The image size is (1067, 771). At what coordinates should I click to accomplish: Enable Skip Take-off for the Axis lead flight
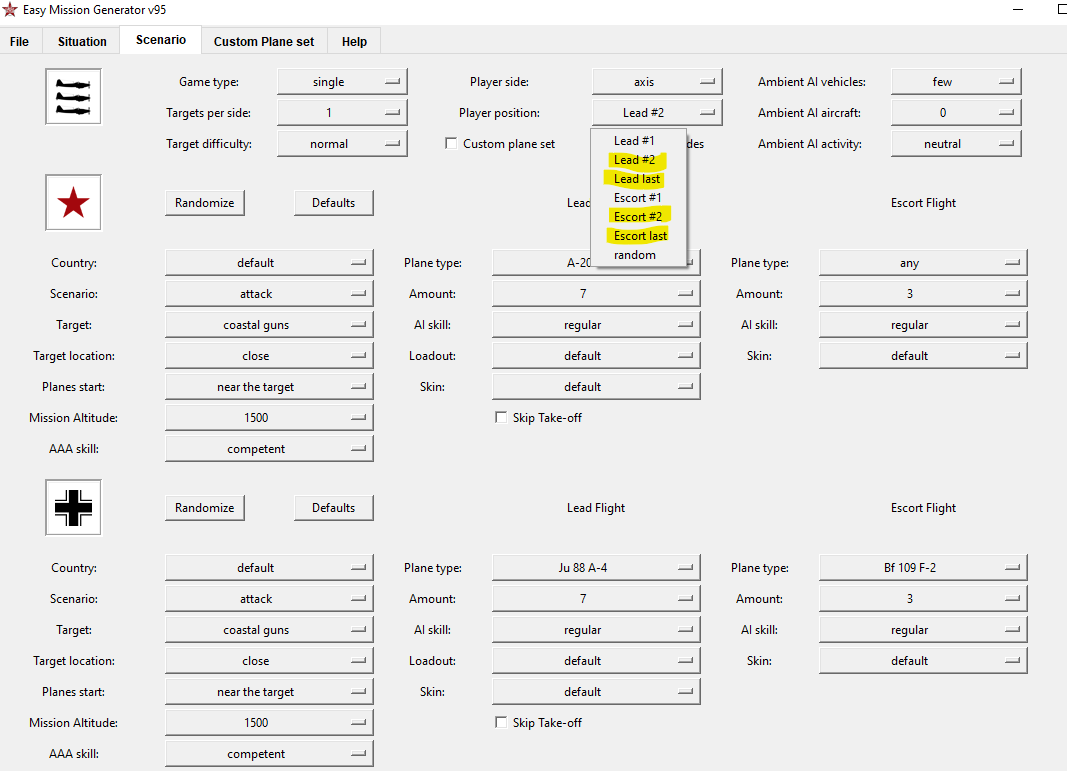(x=501, y=723)
